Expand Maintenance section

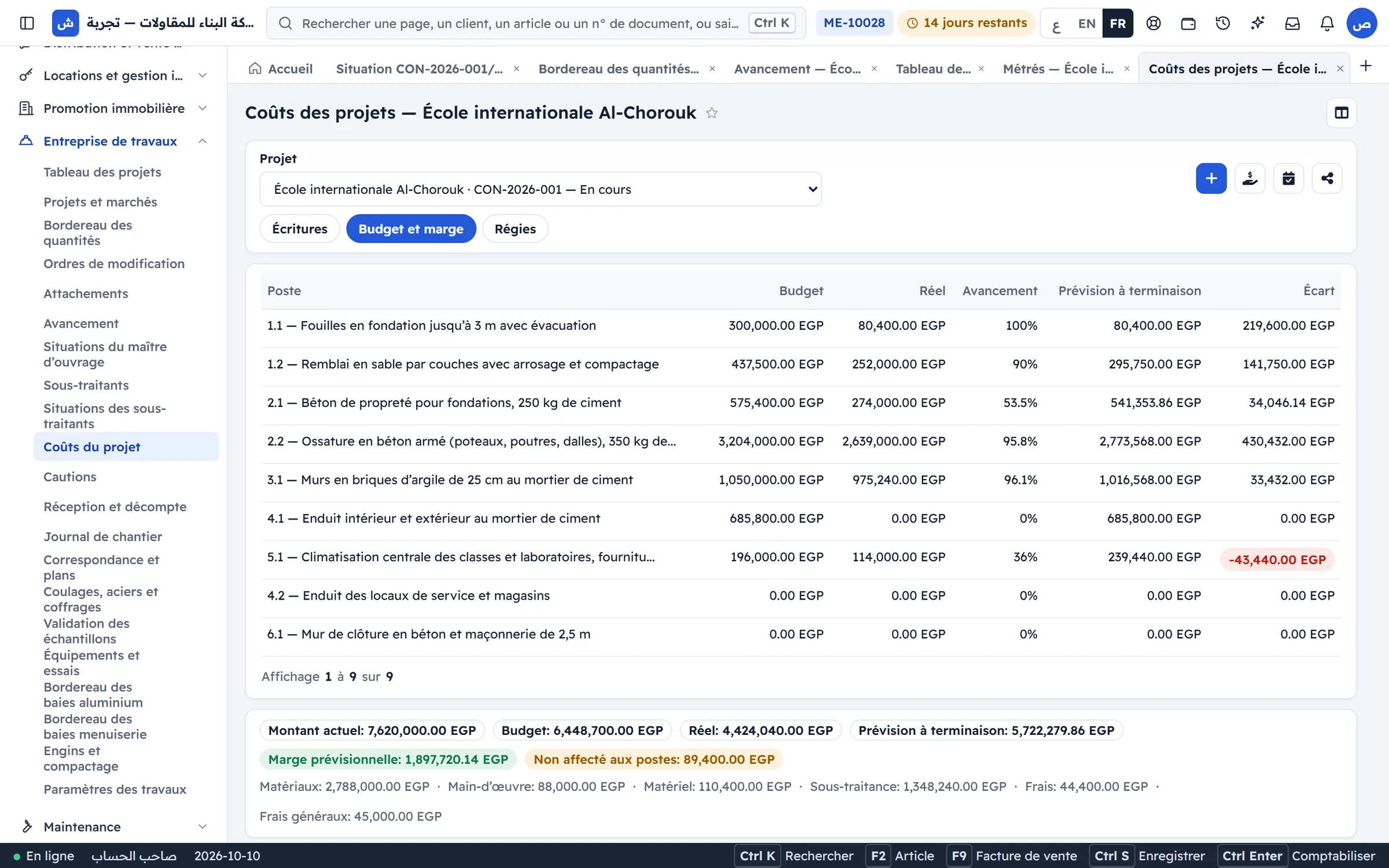pyautogui.click(x=113, y=827)
